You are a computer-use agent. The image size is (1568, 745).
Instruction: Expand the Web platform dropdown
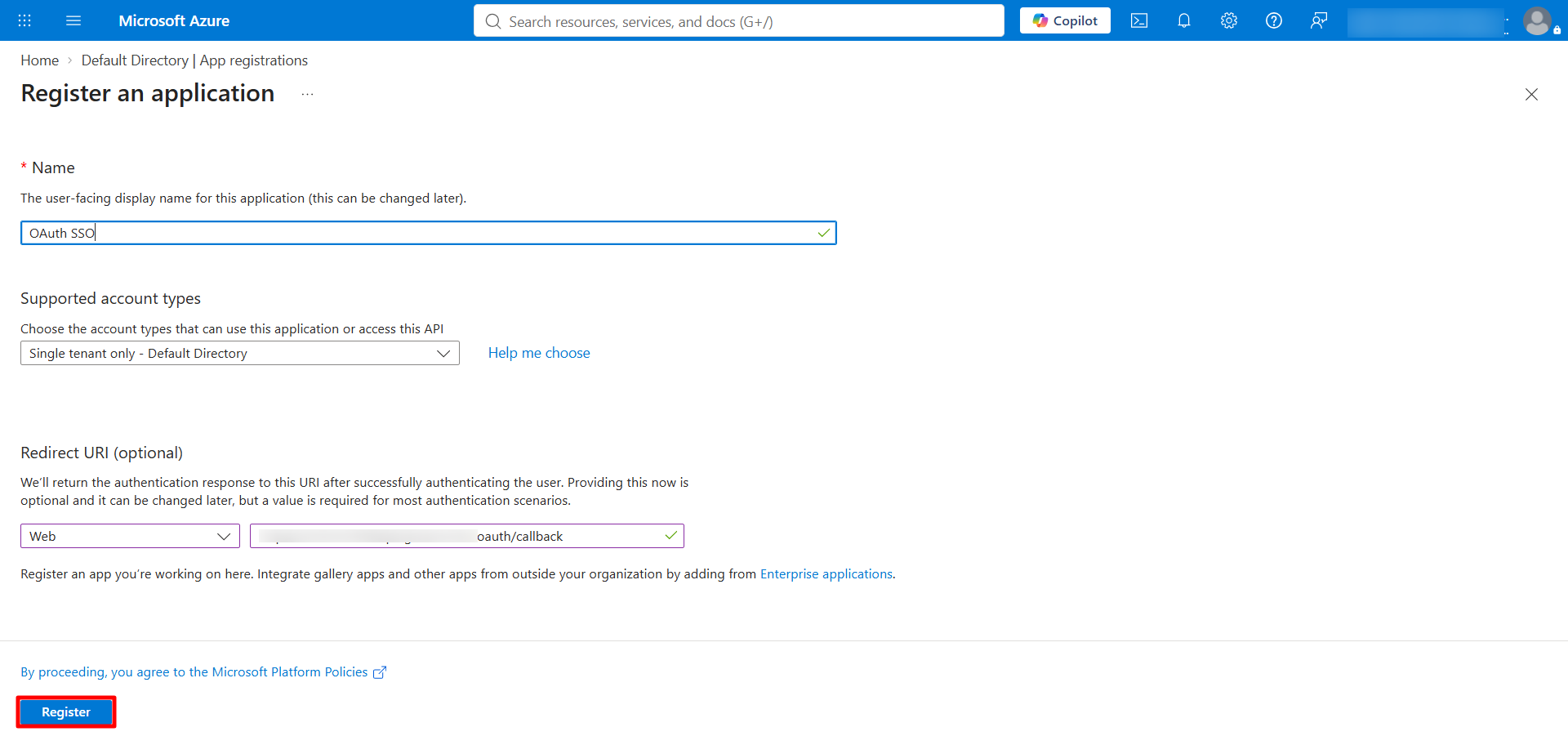click(x=130, y=536)
